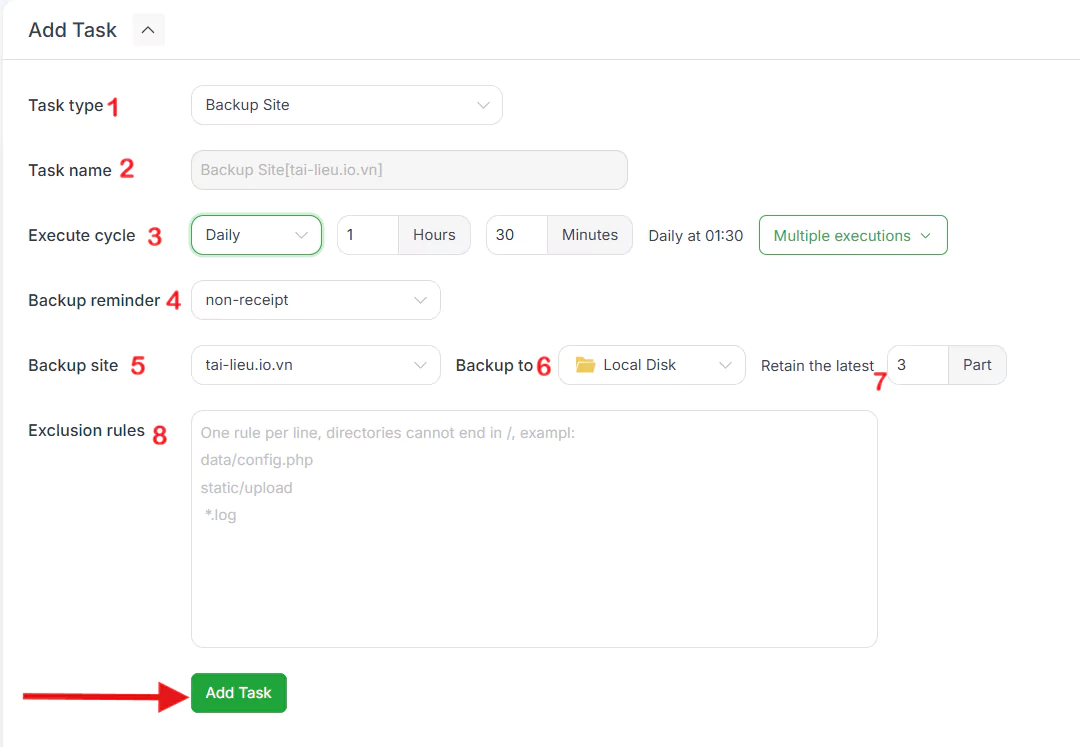
Task: Open the Backup site tai-lieu.io.vn dropdown
Action: (315, 365)
